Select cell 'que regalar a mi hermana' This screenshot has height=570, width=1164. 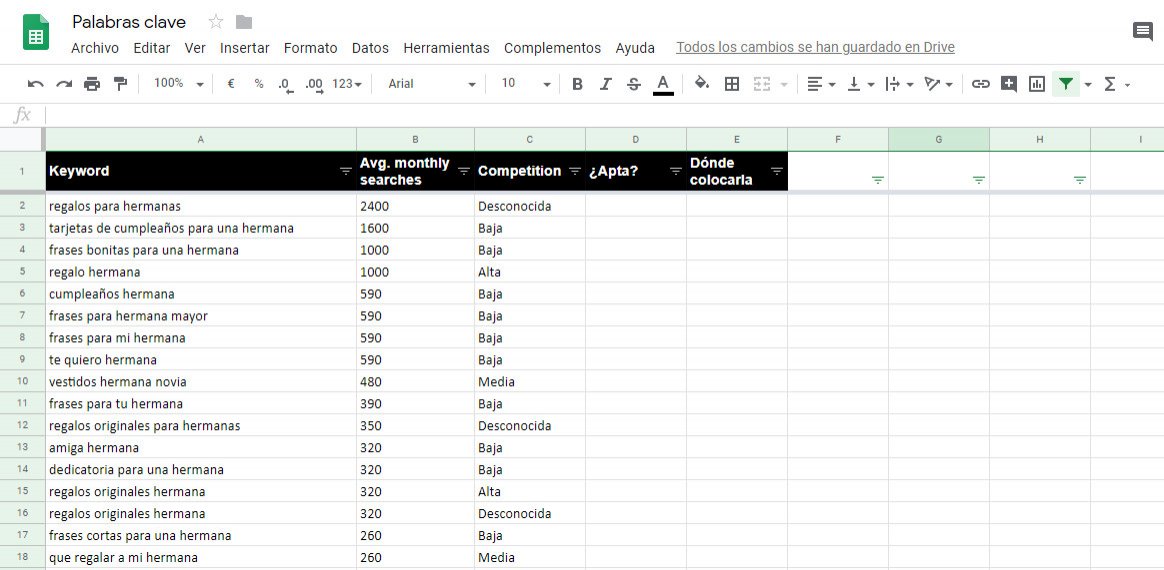point(201,557)
